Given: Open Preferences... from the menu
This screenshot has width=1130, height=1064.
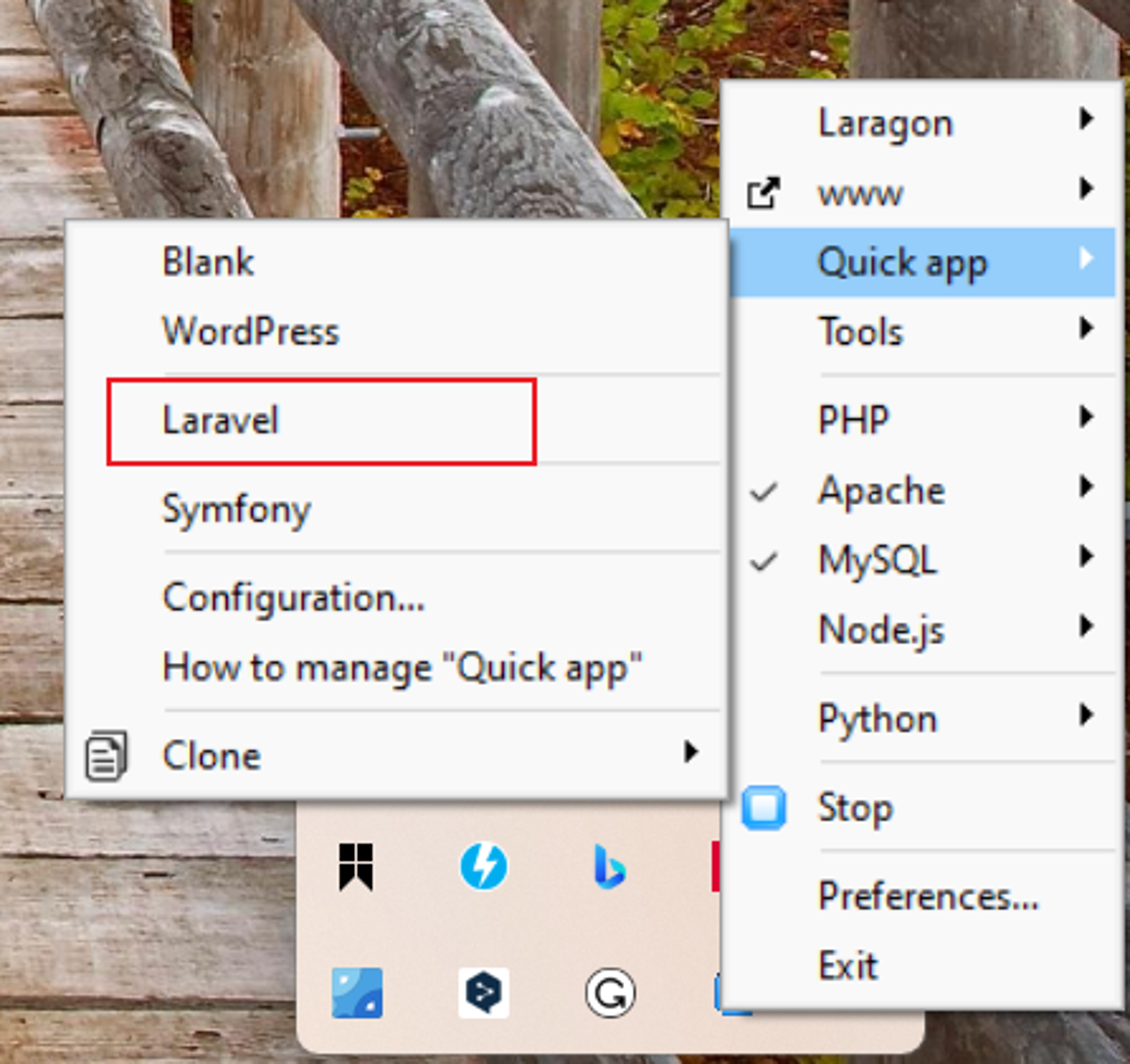Looking at the screenshot, I should click(x=922, y=896).
